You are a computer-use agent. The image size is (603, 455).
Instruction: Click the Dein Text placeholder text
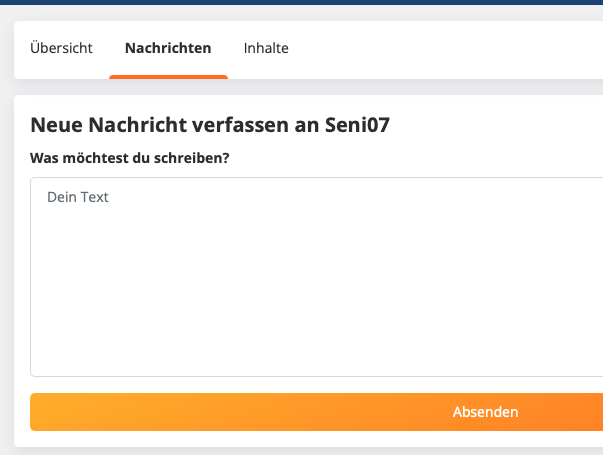point(78,197)
